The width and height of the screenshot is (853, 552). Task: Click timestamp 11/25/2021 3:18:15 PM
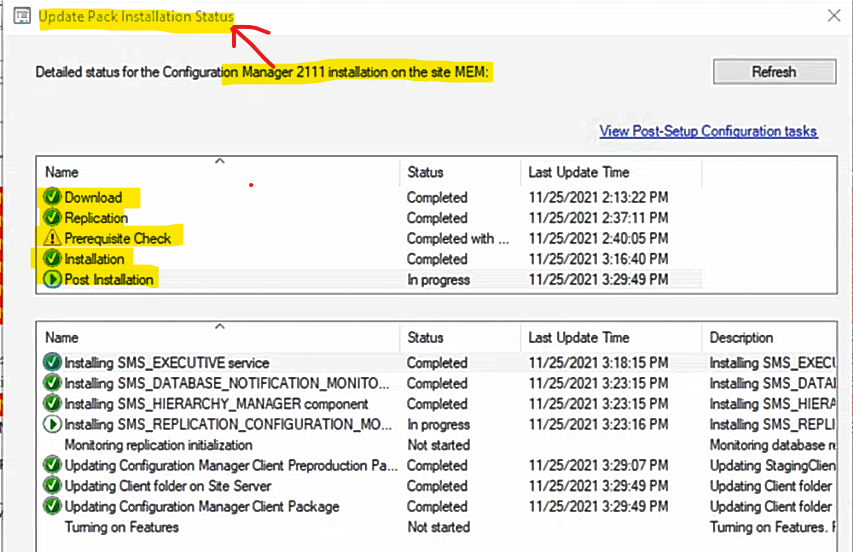598,363
